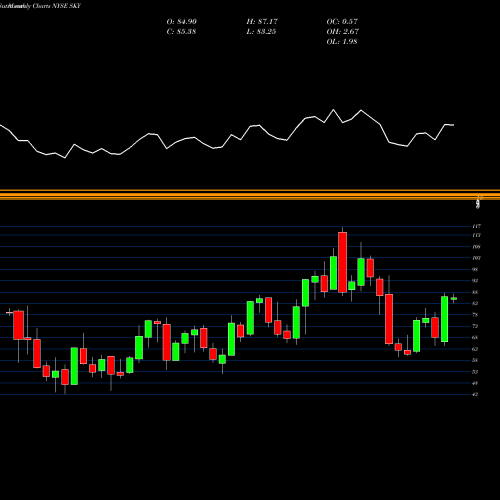This screenshot has height=500, width=500.
Task: Click the 'OH: 2.67' value
Action: 343,32
